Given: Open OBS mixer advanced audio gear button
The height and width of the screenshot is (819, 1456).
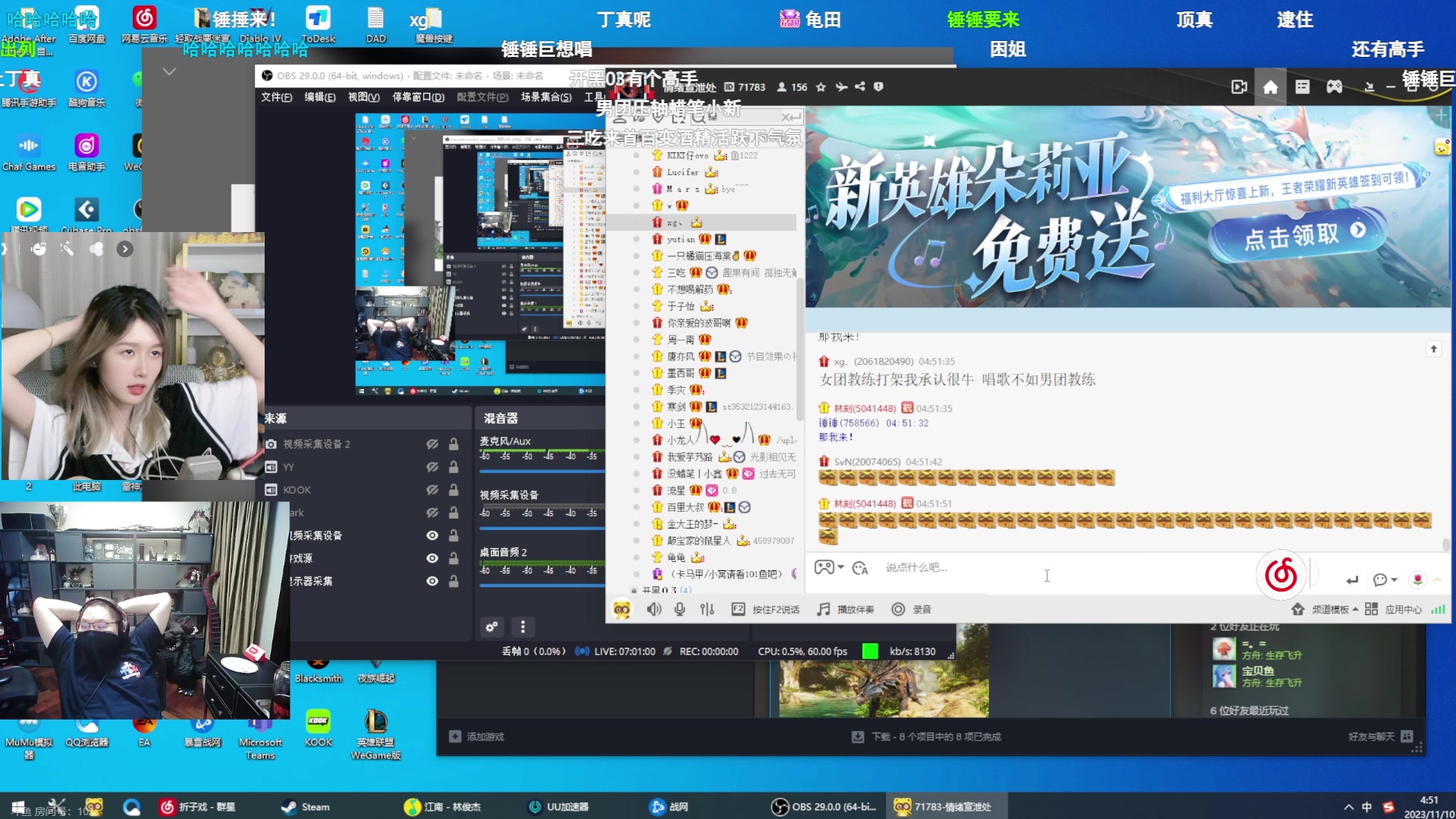Looking at the screenshot, I should coord(491,626).
